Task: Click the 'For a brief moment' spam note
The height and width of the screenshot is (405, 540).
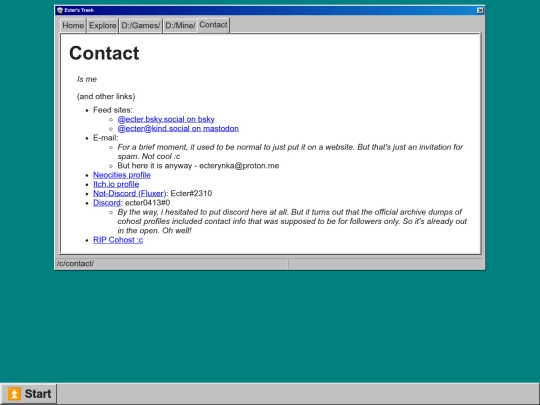Action: tap(290, 152)
